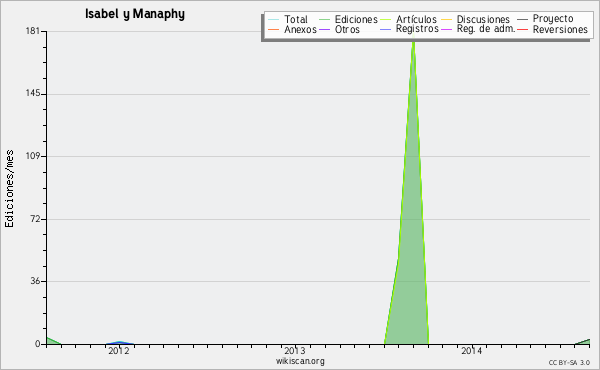Select the 'Anexos' legend entry
Viewport: 600px width, 370px height.
300,29
